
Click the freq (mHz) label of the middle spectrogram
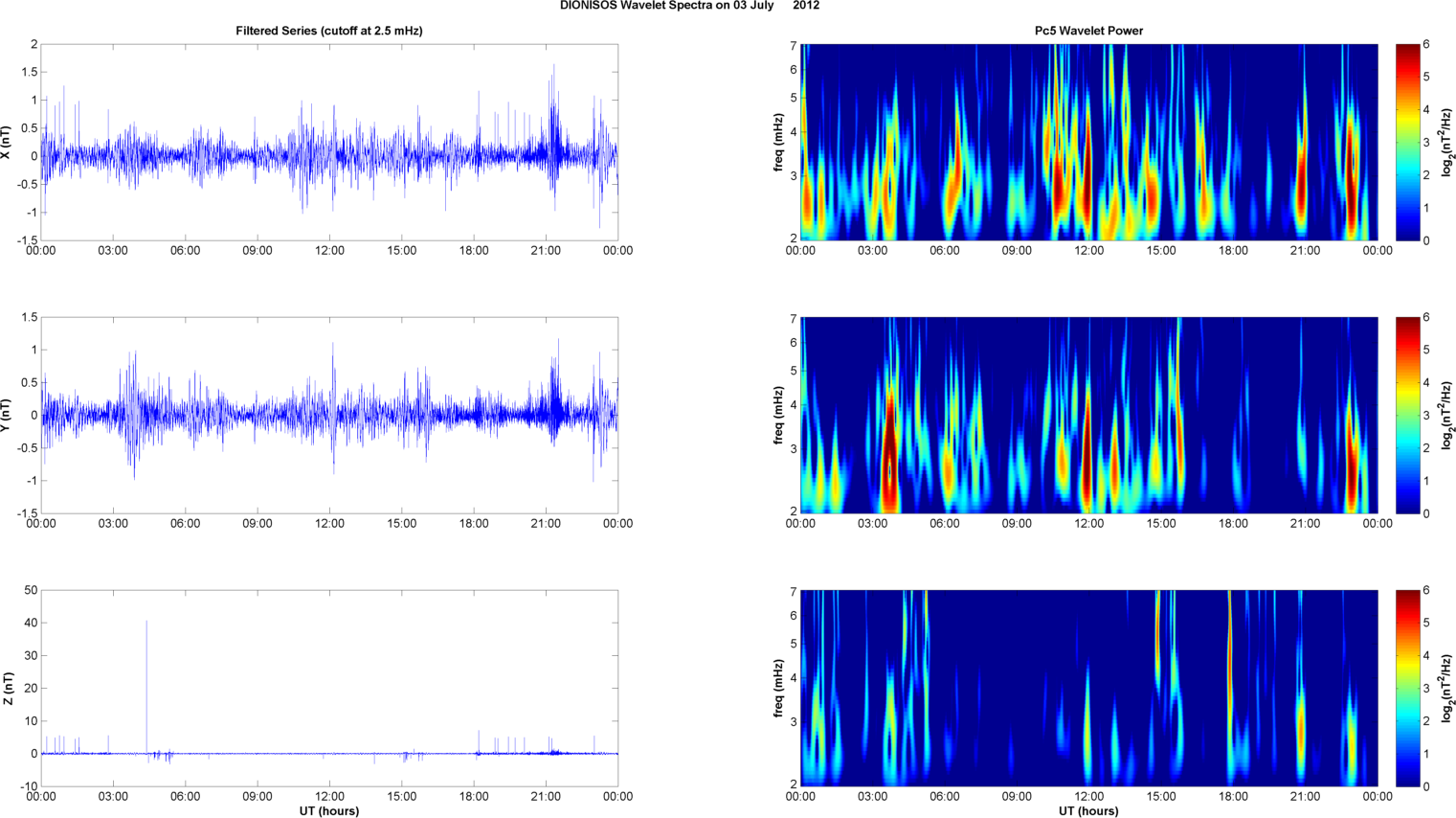(779, 415)
